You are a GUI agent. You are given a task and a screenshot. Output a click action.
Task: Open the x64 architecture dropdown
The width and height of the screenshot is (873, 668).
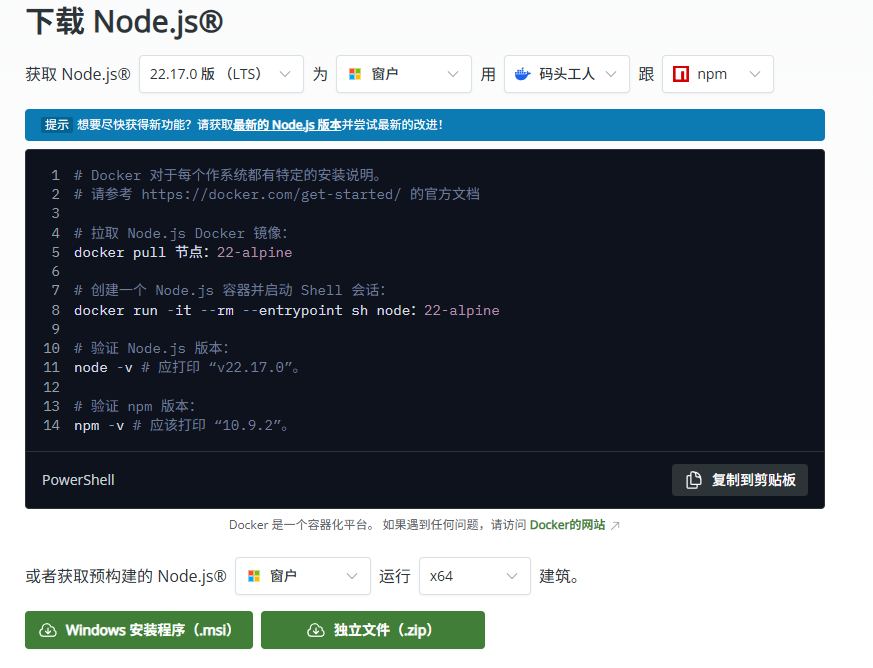click(x=475, y=576)
